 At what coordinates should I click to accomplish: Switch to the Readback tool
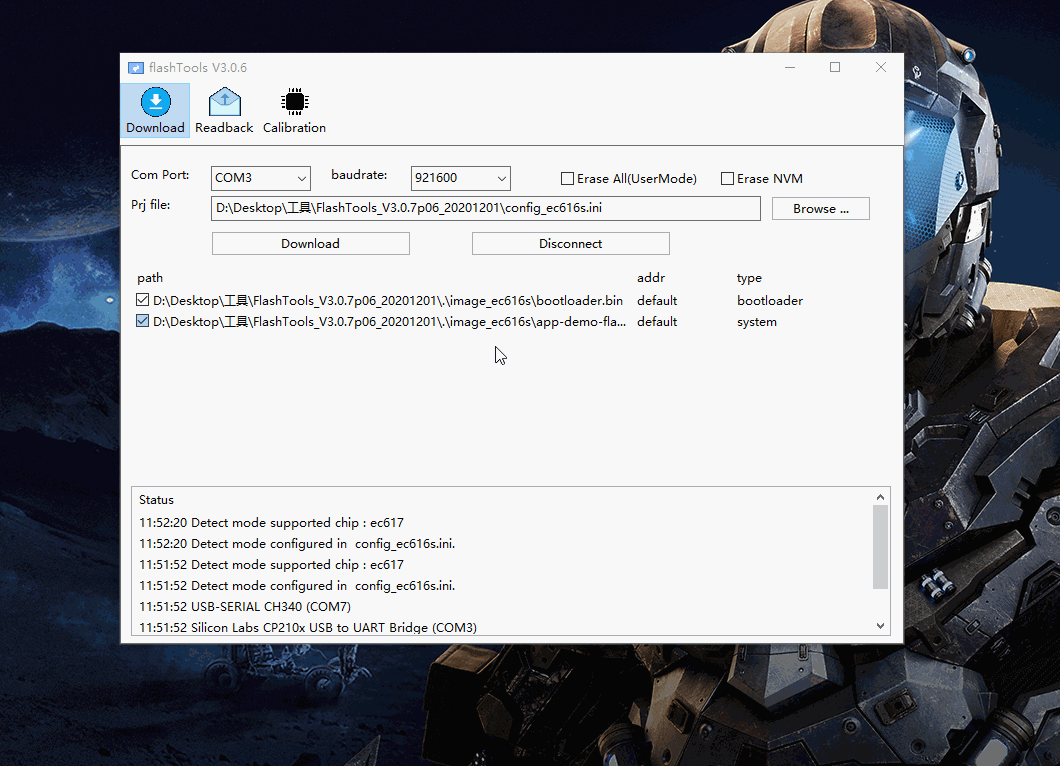(224, 110)
